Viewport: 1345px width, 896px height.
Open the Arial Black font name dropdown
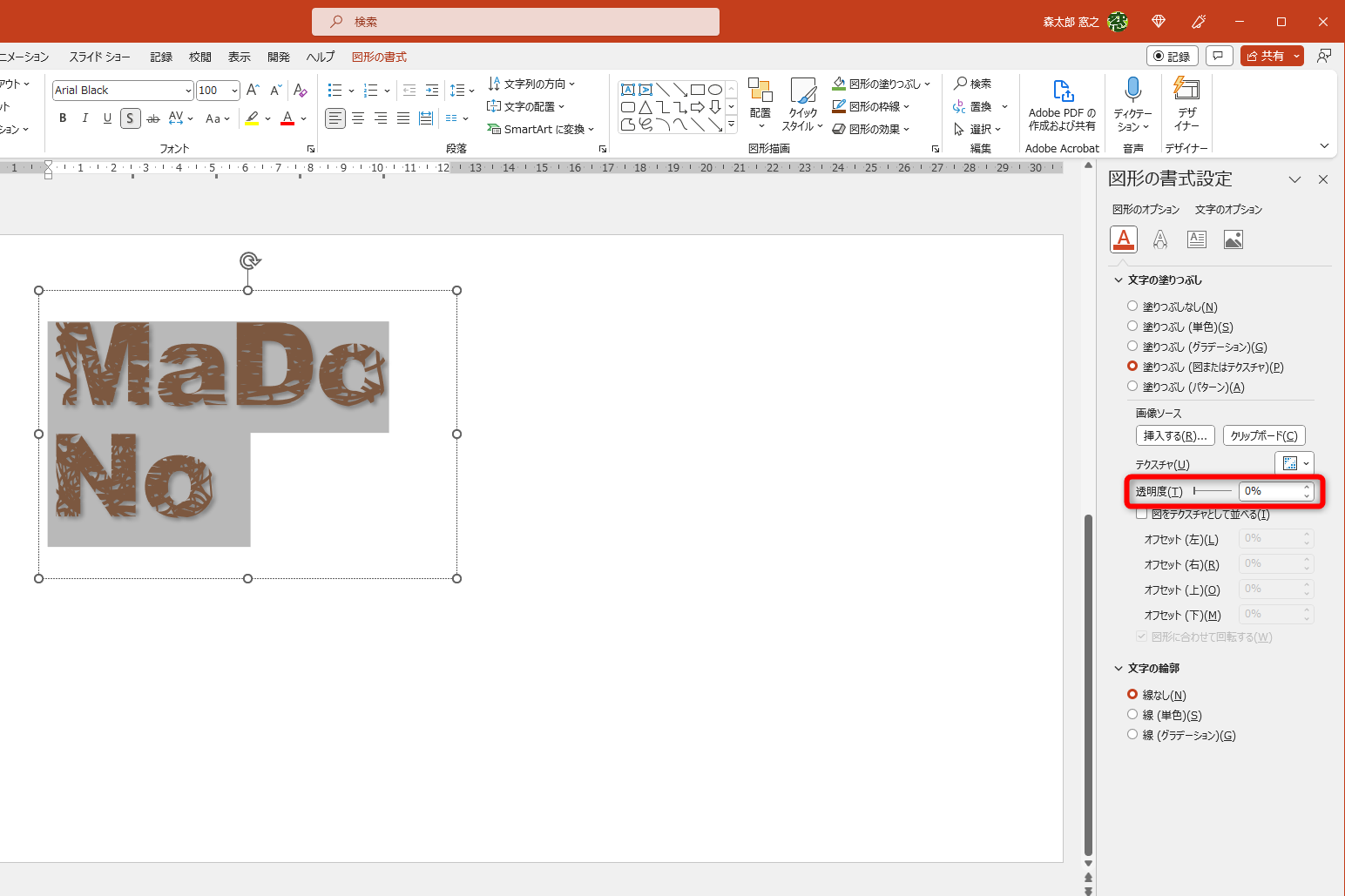pyautogui.click(x=188, y=91)
